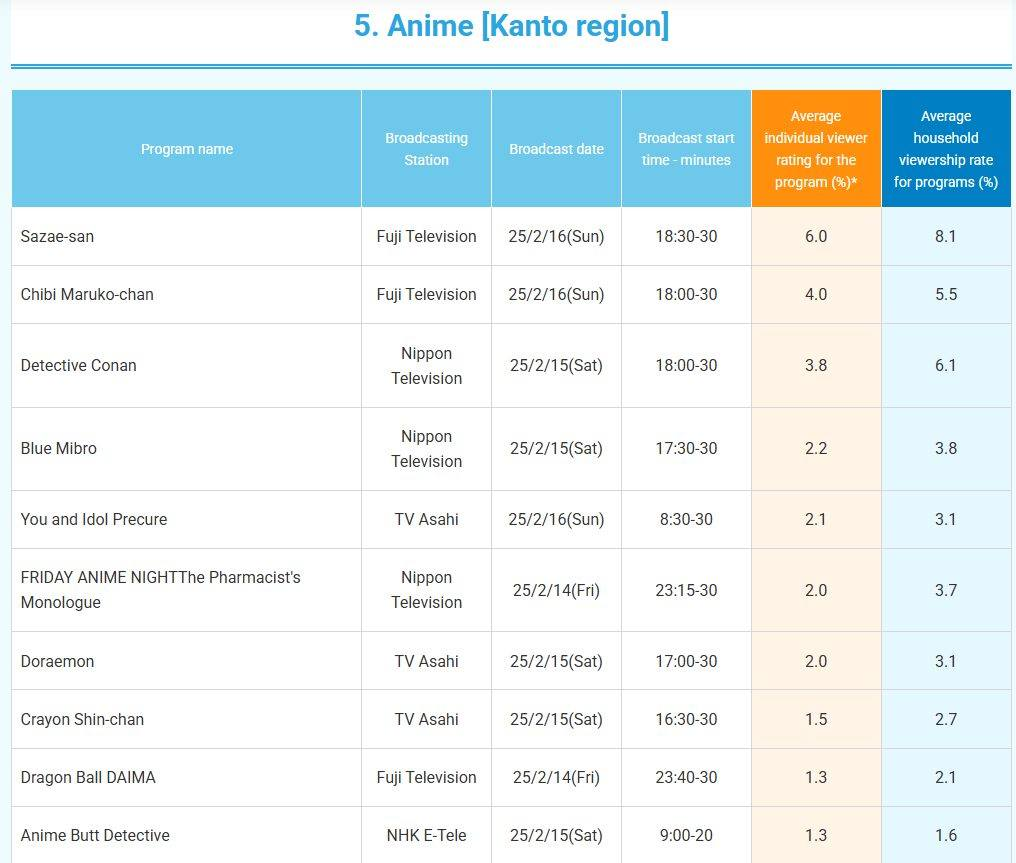This screenshot has height=863, width=1016.
Task: Click start time '16:30-30' for Crayon Shin-chan
Action: tap(686, 720)
